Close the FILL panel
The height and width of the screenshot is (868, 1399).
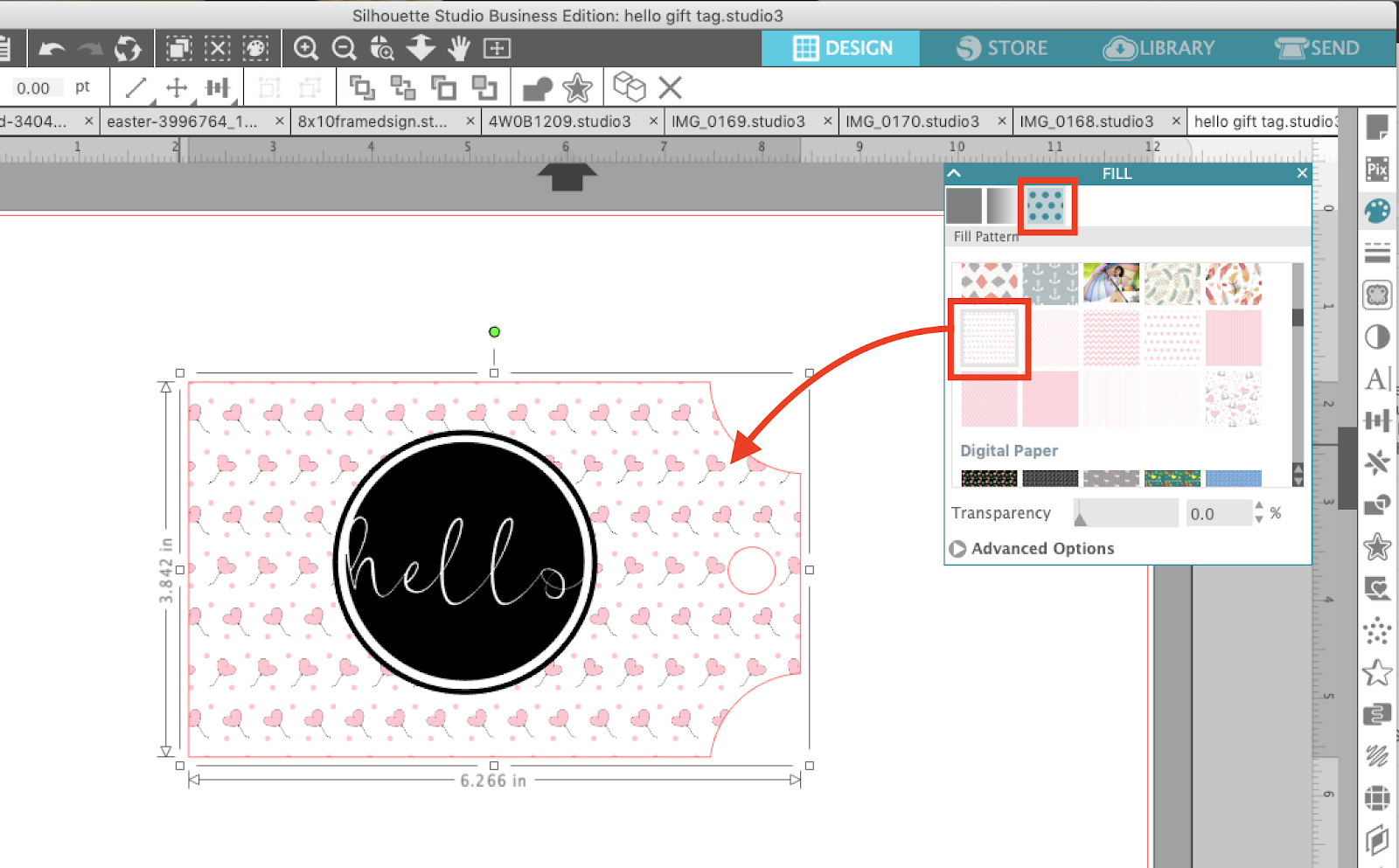tap(1302, 173)
